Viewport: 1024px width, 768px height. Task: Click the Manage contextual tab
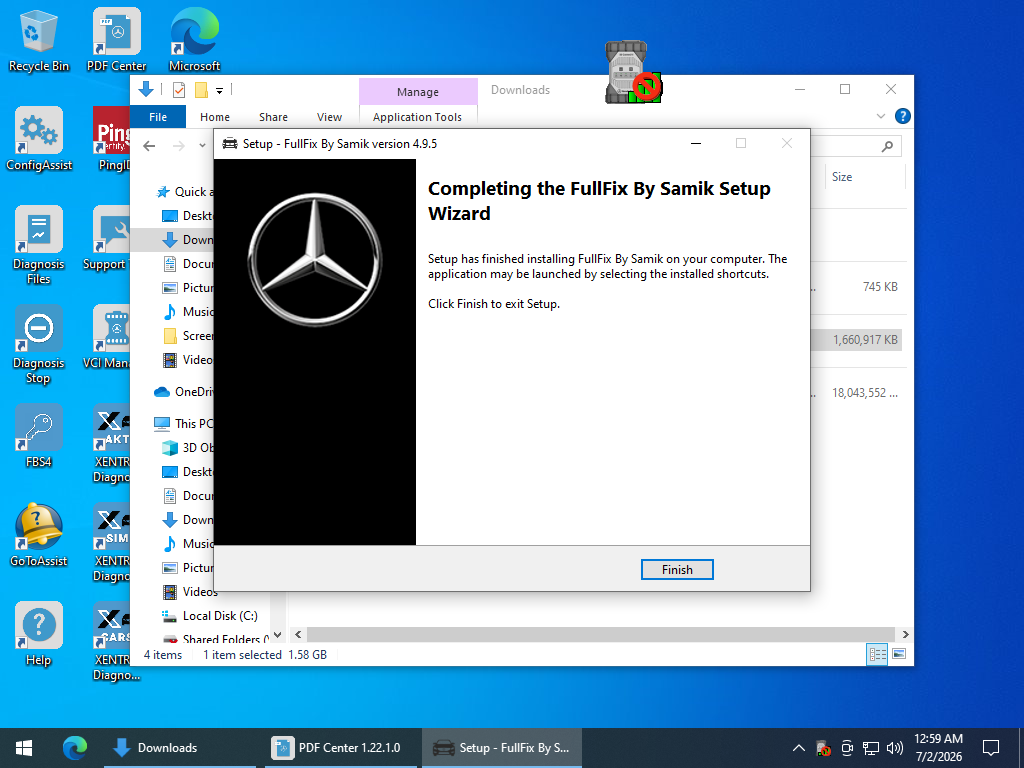tap(418, 92)
